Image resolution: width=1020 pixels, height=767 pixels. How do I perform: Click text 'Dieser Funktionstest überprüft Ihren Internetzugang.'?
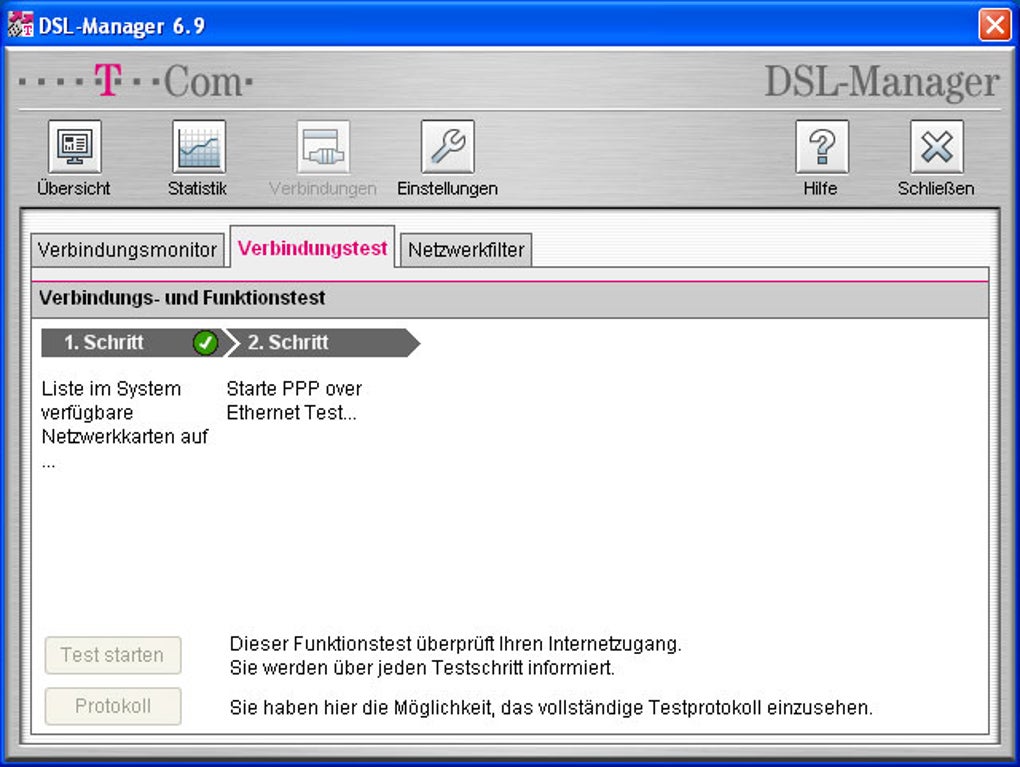click(455, 644)
